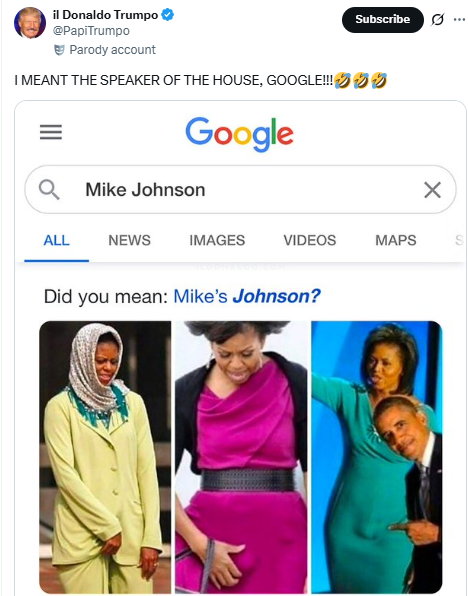Viewport: 468px width, 596px height.
Task: Switch to the MAPS tab
Action: coord(396,240)
